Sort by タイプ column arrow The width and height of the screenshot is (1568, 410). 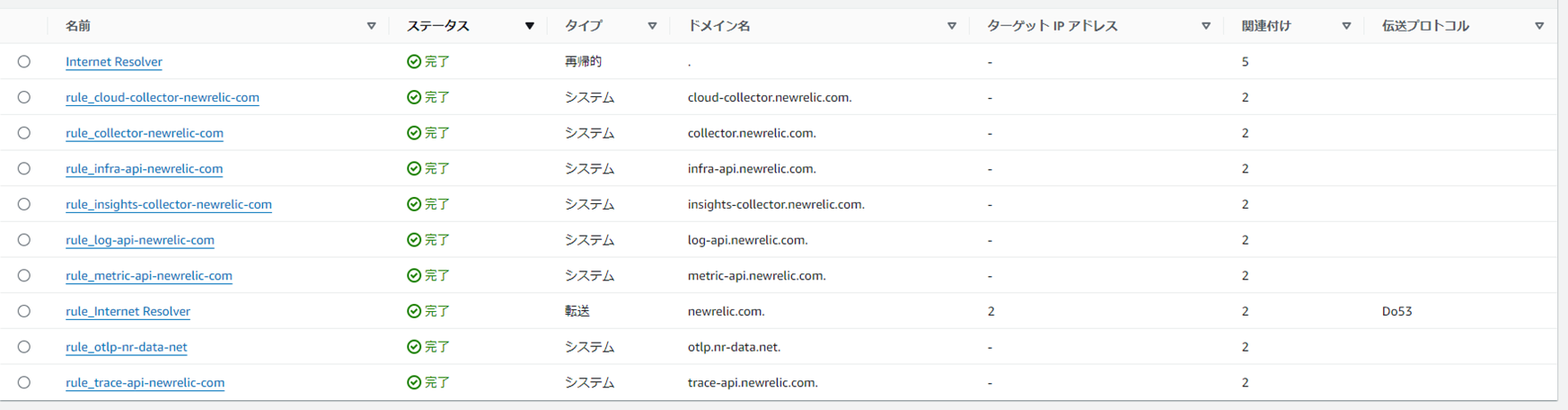tap(652, 26)
